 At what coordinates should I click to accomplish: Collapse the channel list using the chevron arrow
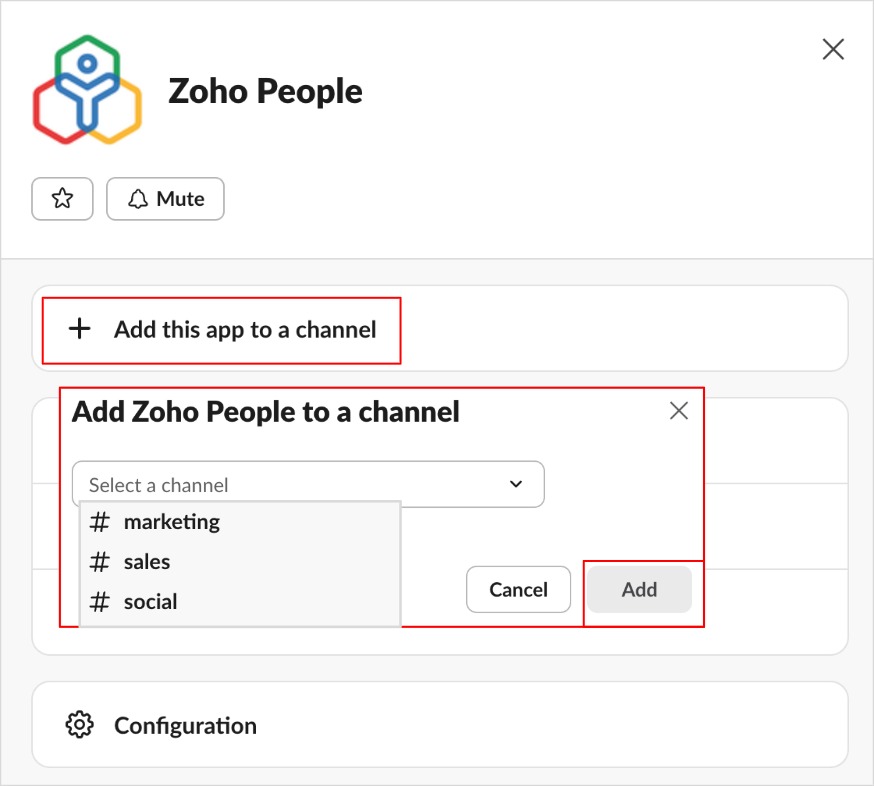pyautogui.click(x=516, y=484)
